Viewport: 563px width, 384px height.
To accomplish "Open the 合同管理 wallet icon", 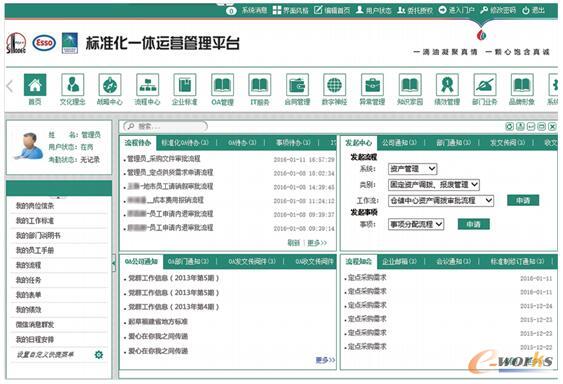I will pos(297,85).
